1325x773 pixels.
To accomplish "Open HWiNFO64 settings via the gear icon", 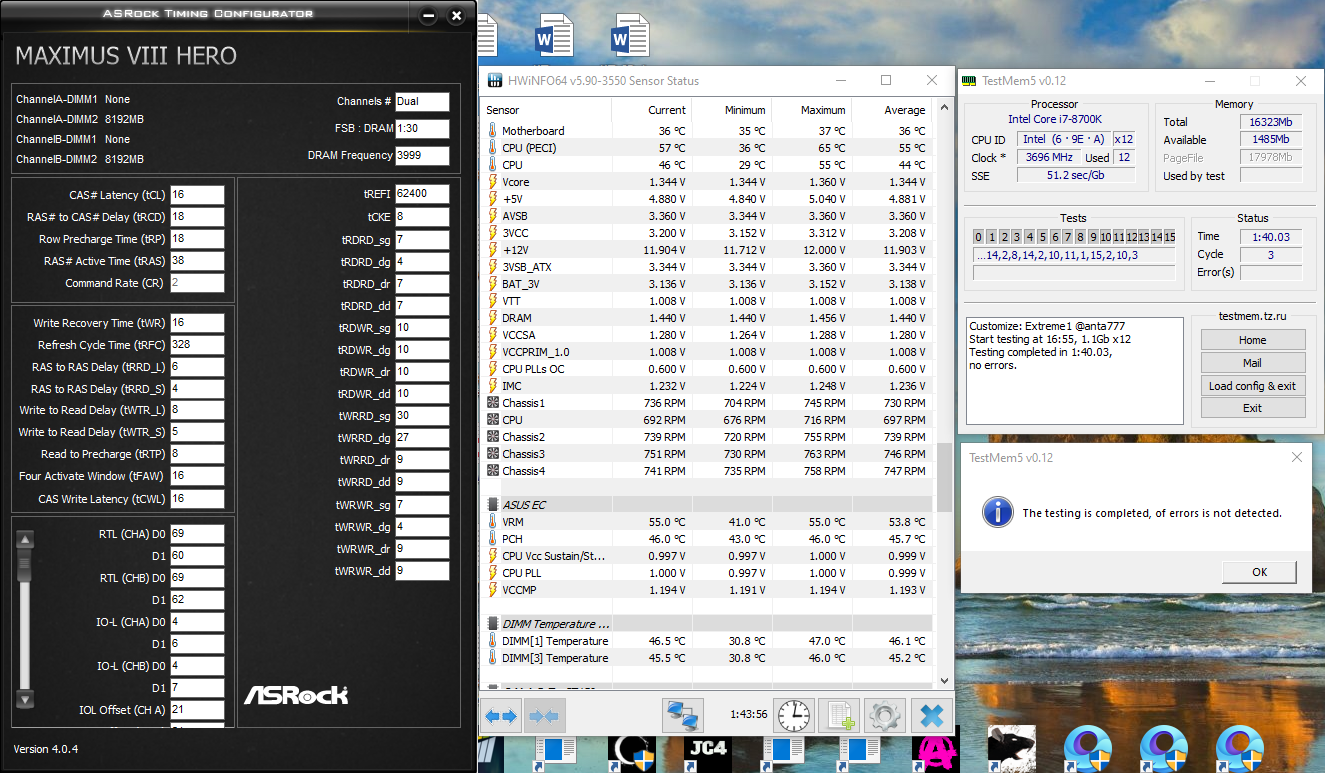I will 885,716.
